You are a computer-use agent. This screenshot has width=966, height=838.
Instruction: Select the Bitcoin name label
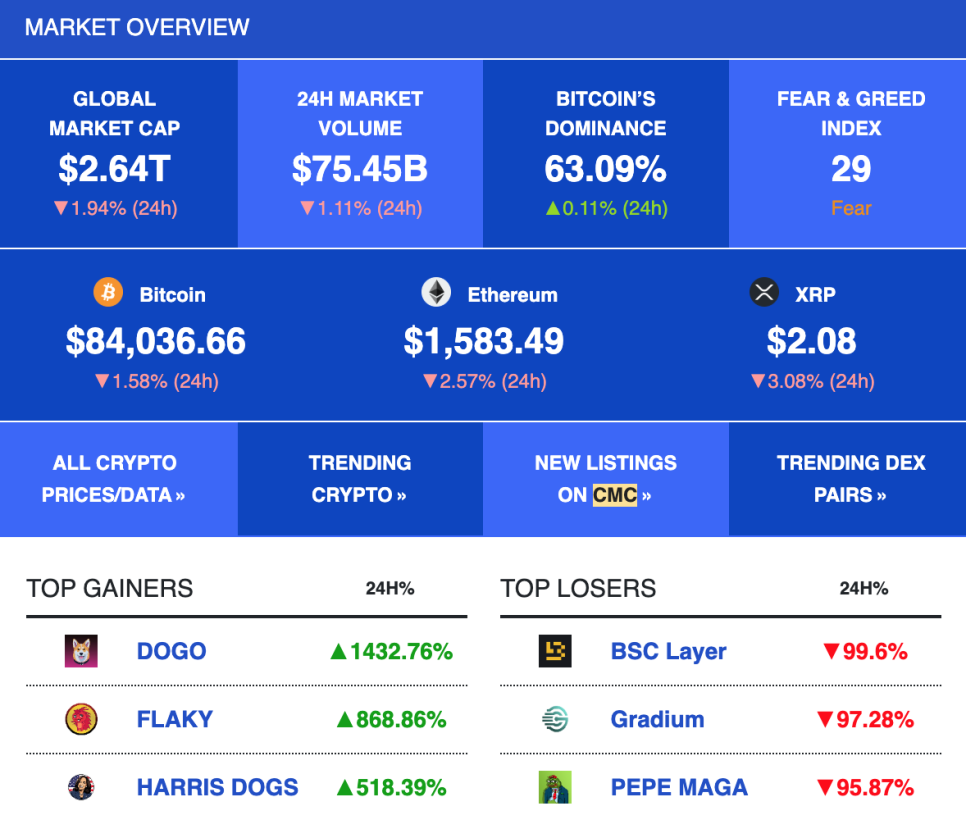172,295
